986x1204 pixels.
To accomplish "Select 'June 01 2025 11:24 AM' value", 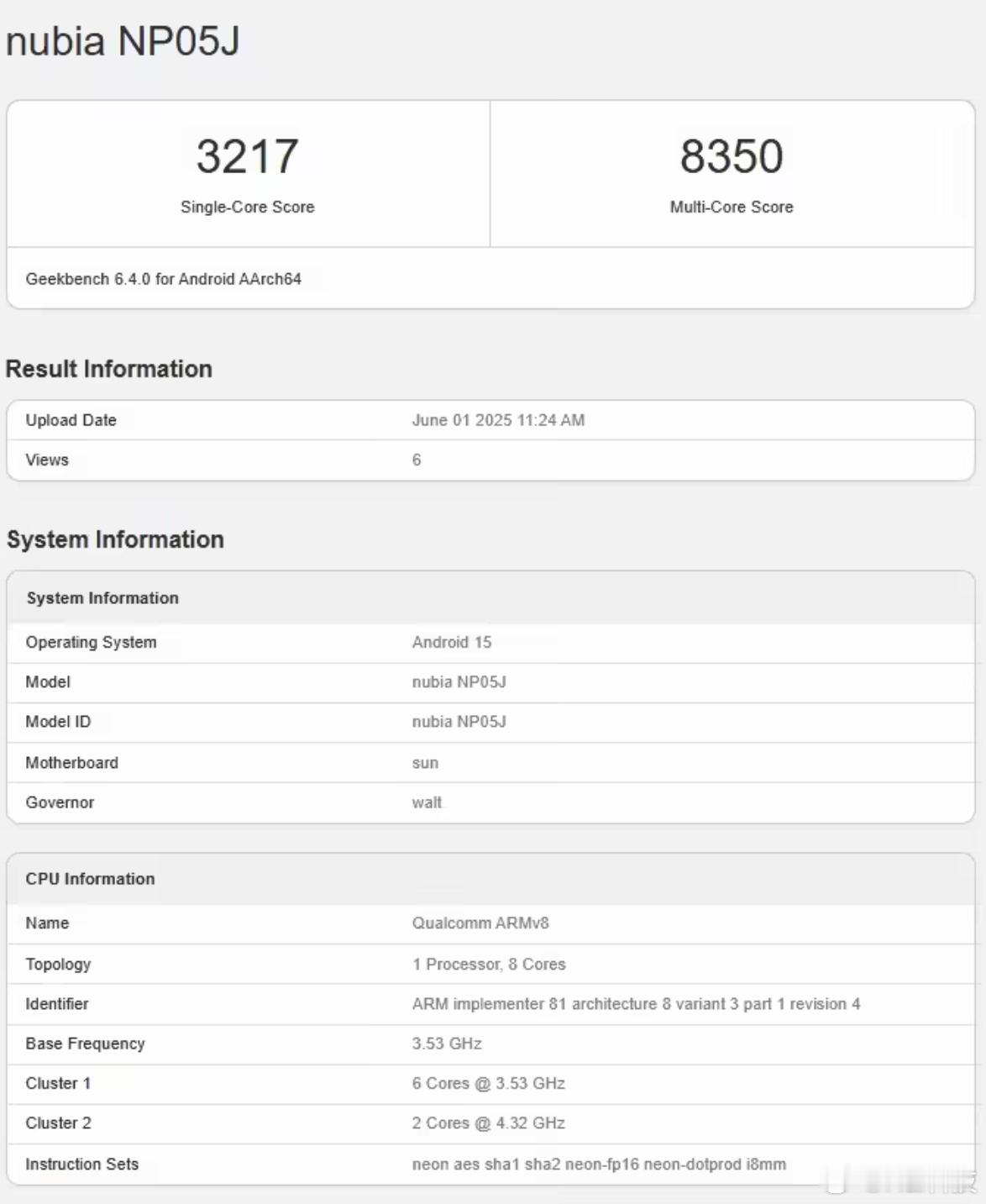I will point(498,420).
